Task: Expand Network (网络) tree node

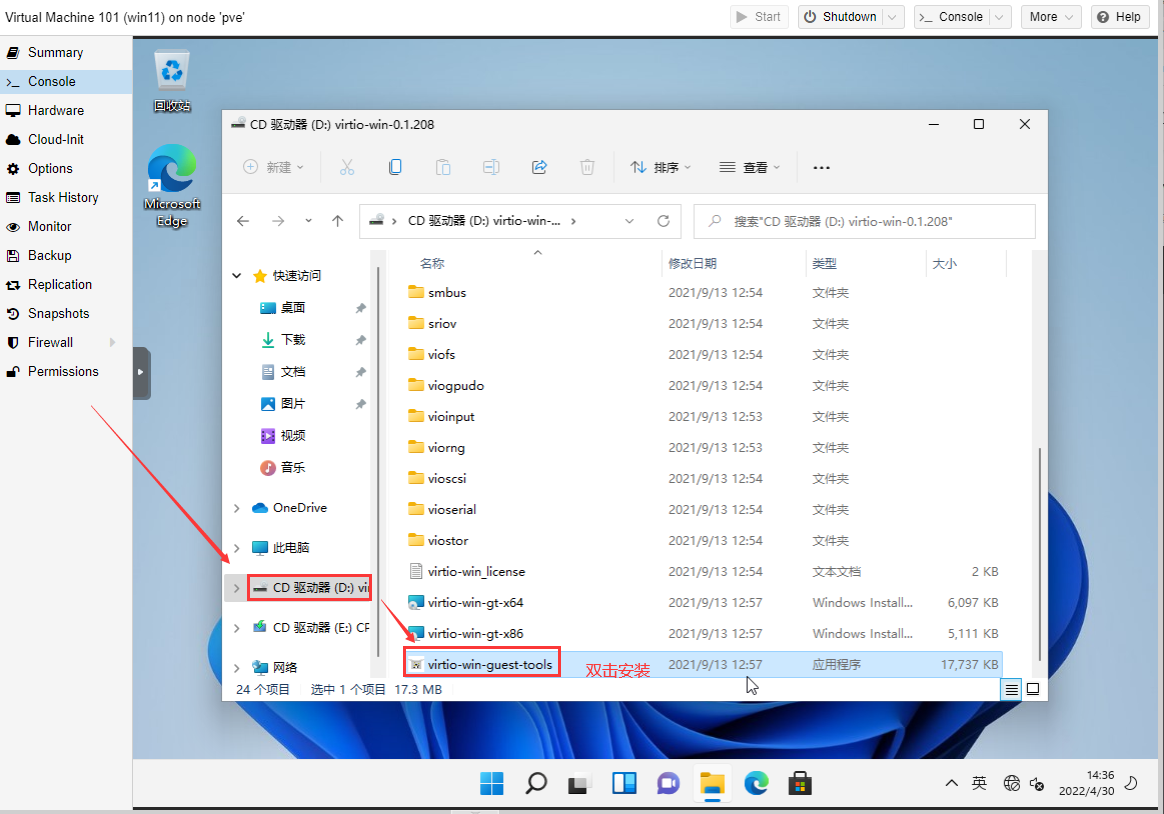Action: tap(237, 668)
